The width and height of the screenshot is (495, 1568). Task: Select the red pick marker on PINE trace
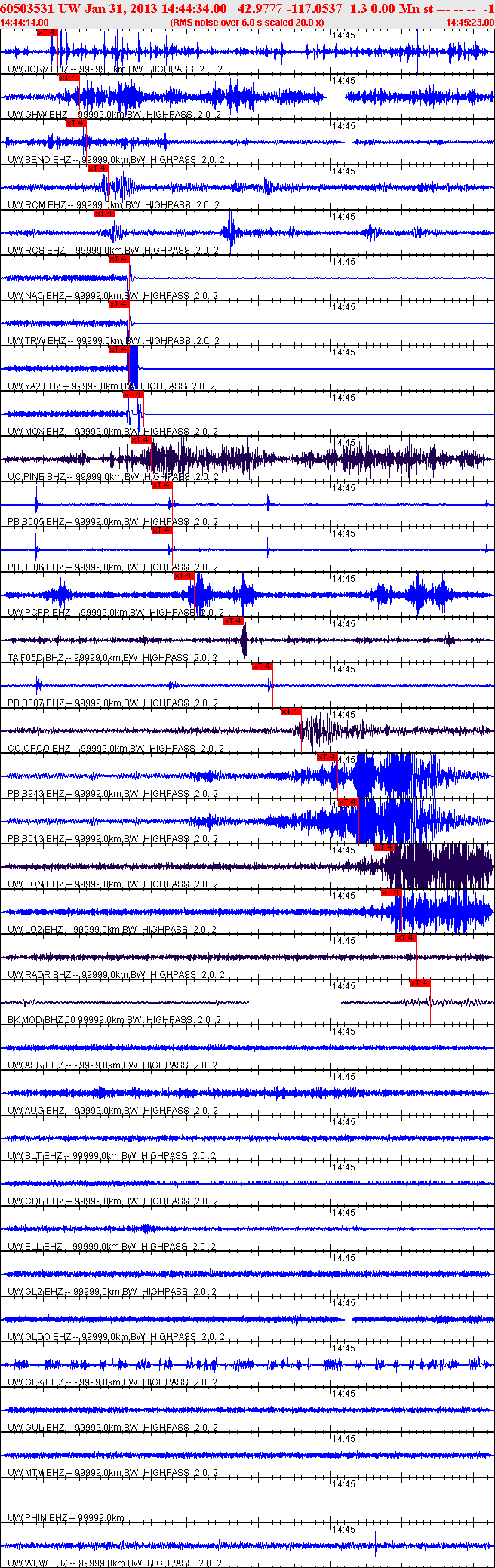[141, 440]
